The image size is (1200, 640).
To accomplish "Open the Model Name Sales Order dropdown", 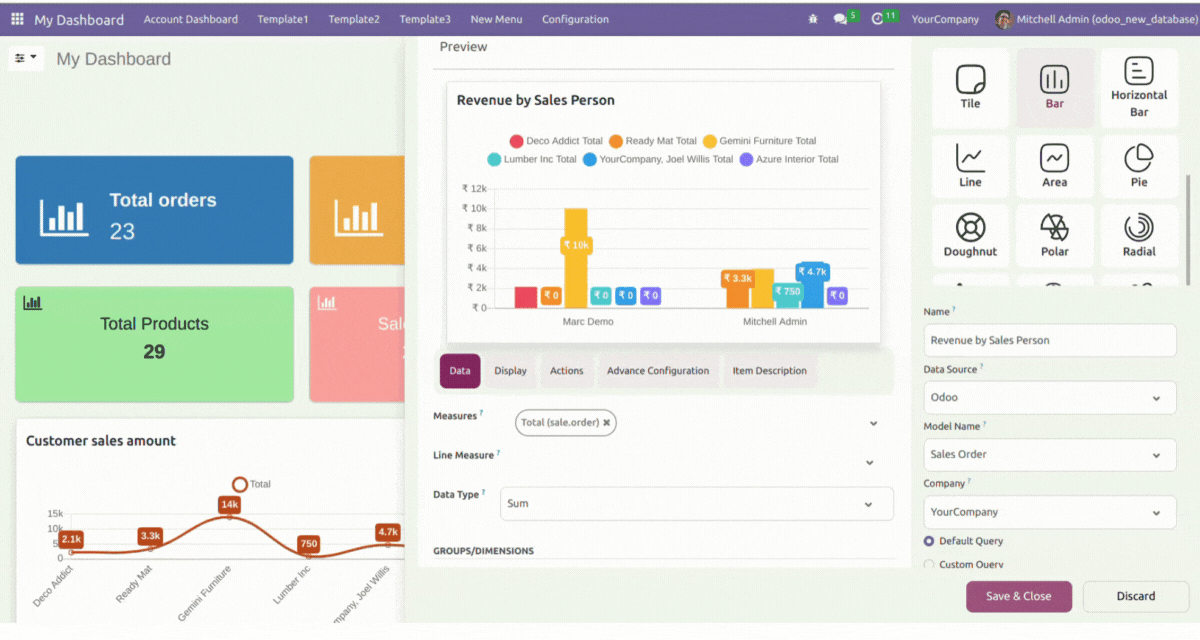I will click(1049, 454).
